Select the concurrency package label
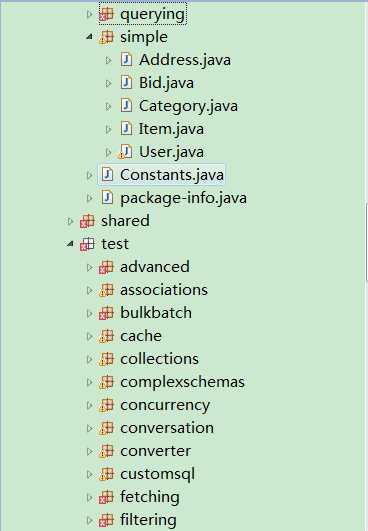The image size is (368, 531). 165,406
